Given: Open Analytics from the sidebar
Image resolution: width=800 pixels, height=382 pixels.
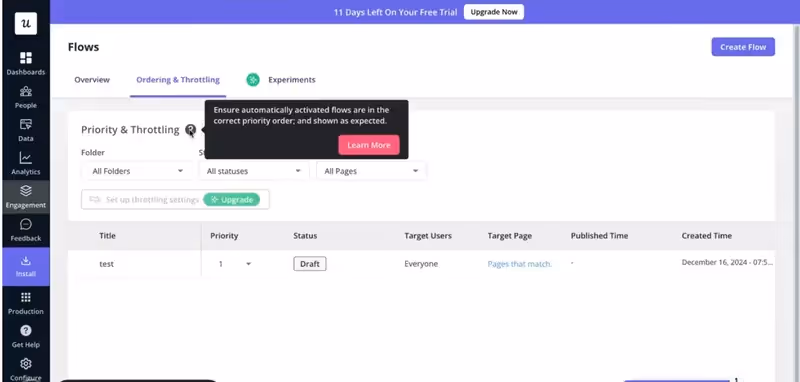Looking at the screenshot, I should 26,163.
